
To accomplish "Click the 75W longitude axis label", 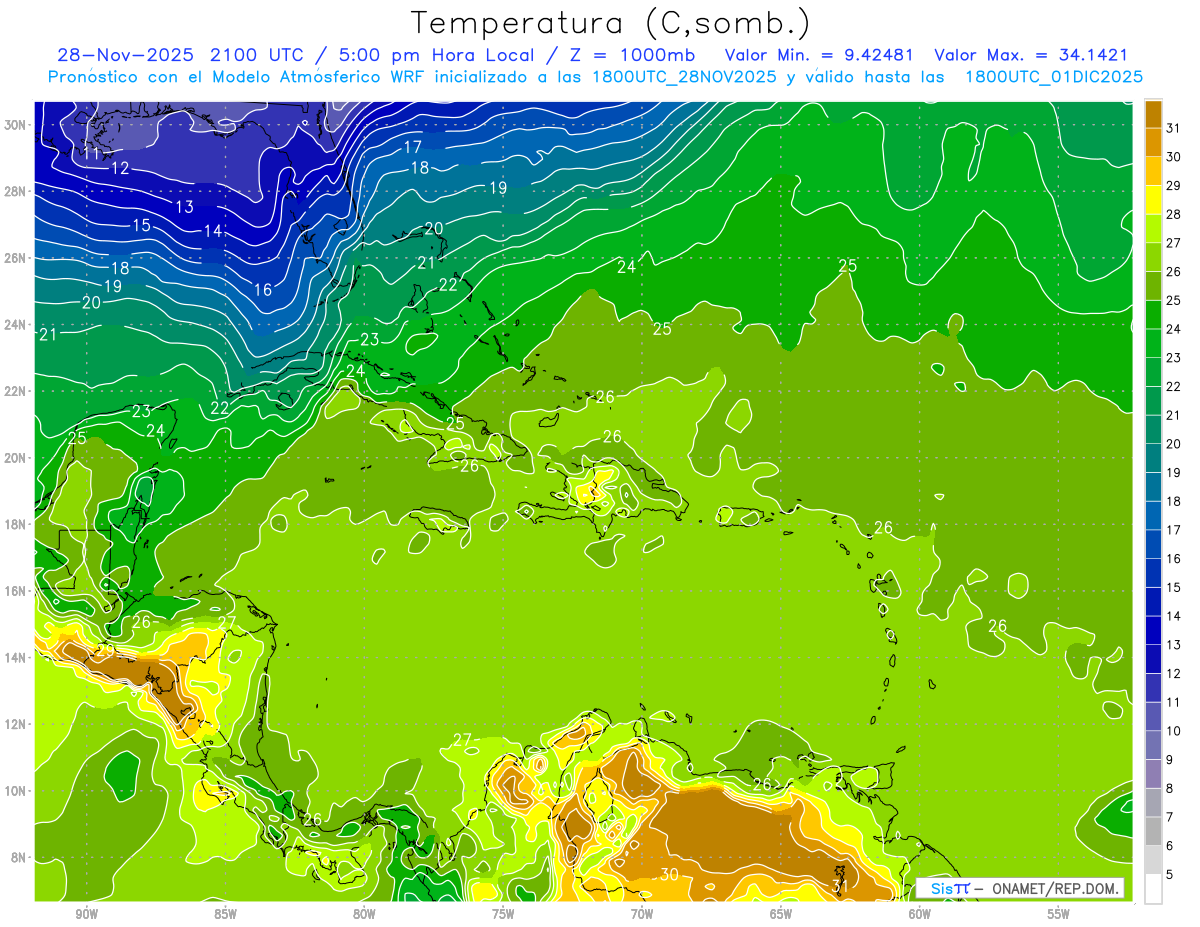I will click(503, 914).
